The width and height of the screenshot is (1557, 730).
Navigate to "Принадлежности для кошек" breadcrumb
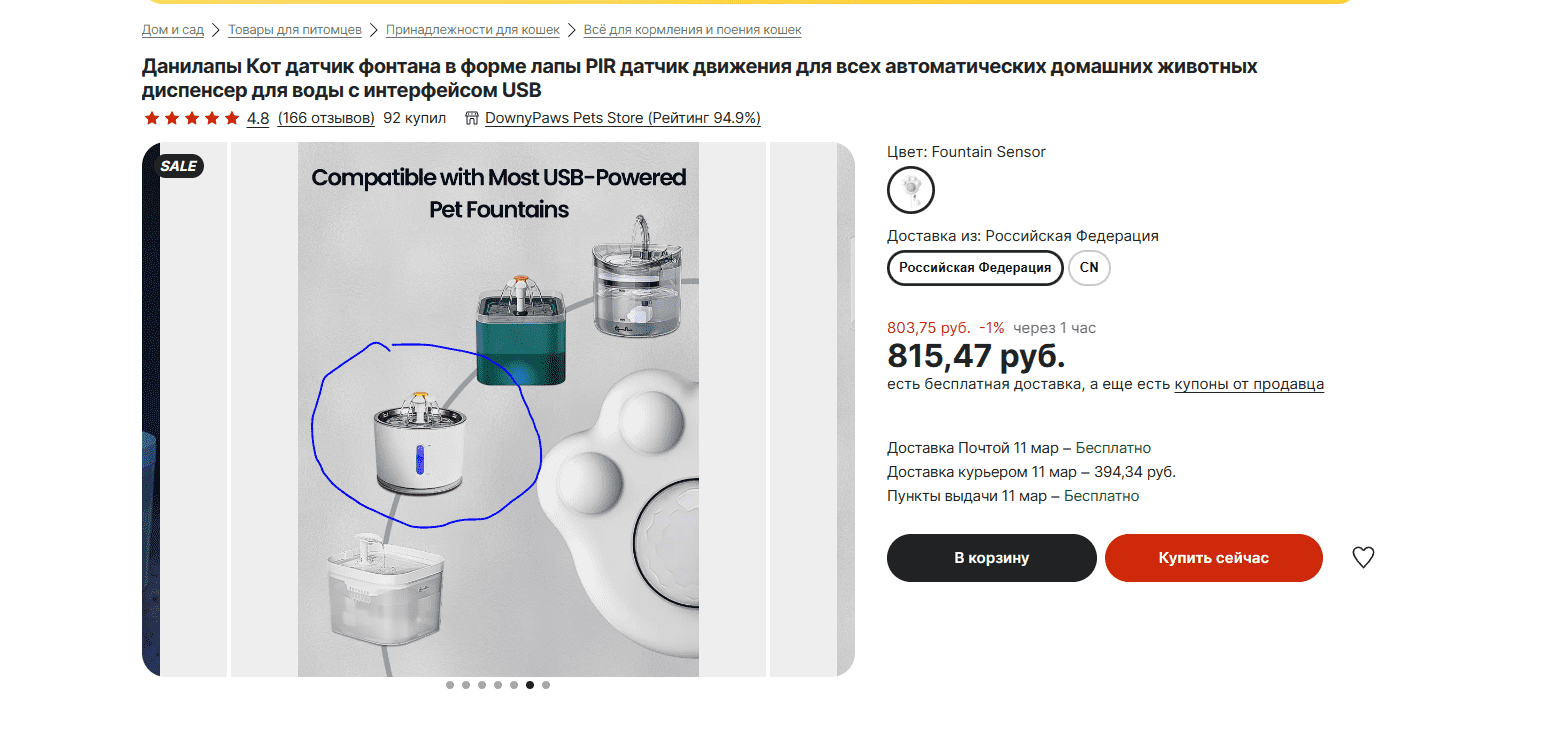472,30
